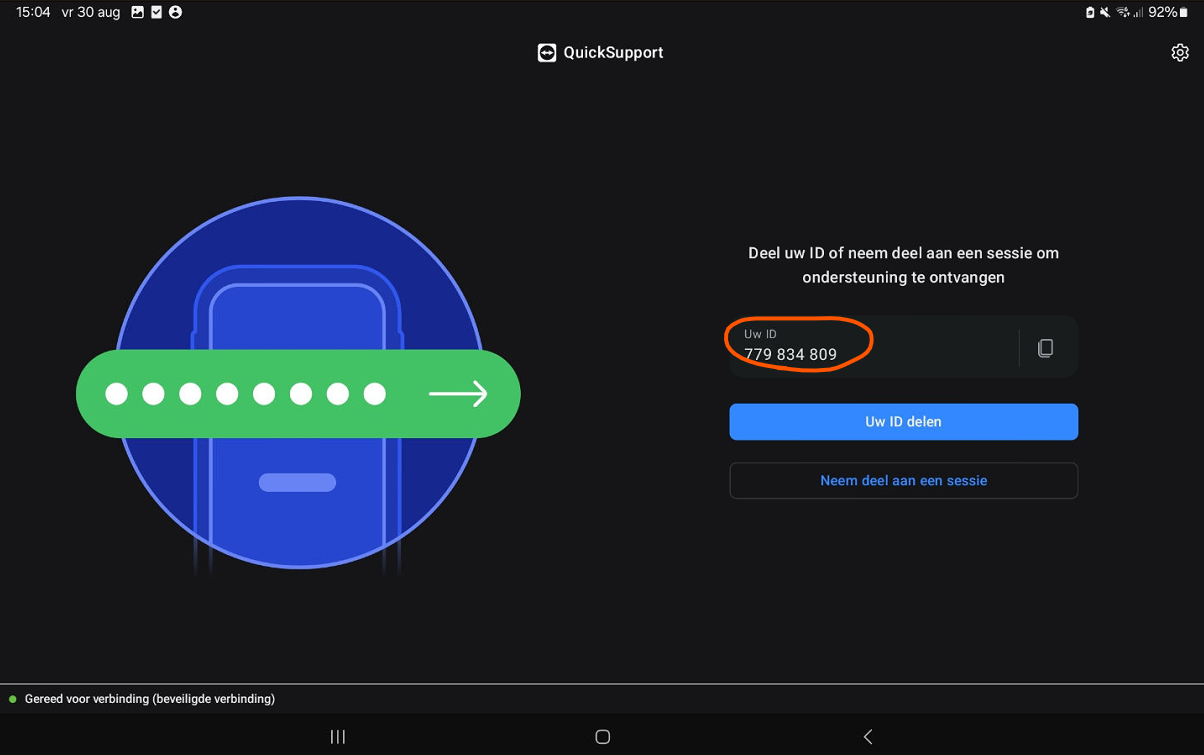Click the white arrow on green bar

click(458, 394)
